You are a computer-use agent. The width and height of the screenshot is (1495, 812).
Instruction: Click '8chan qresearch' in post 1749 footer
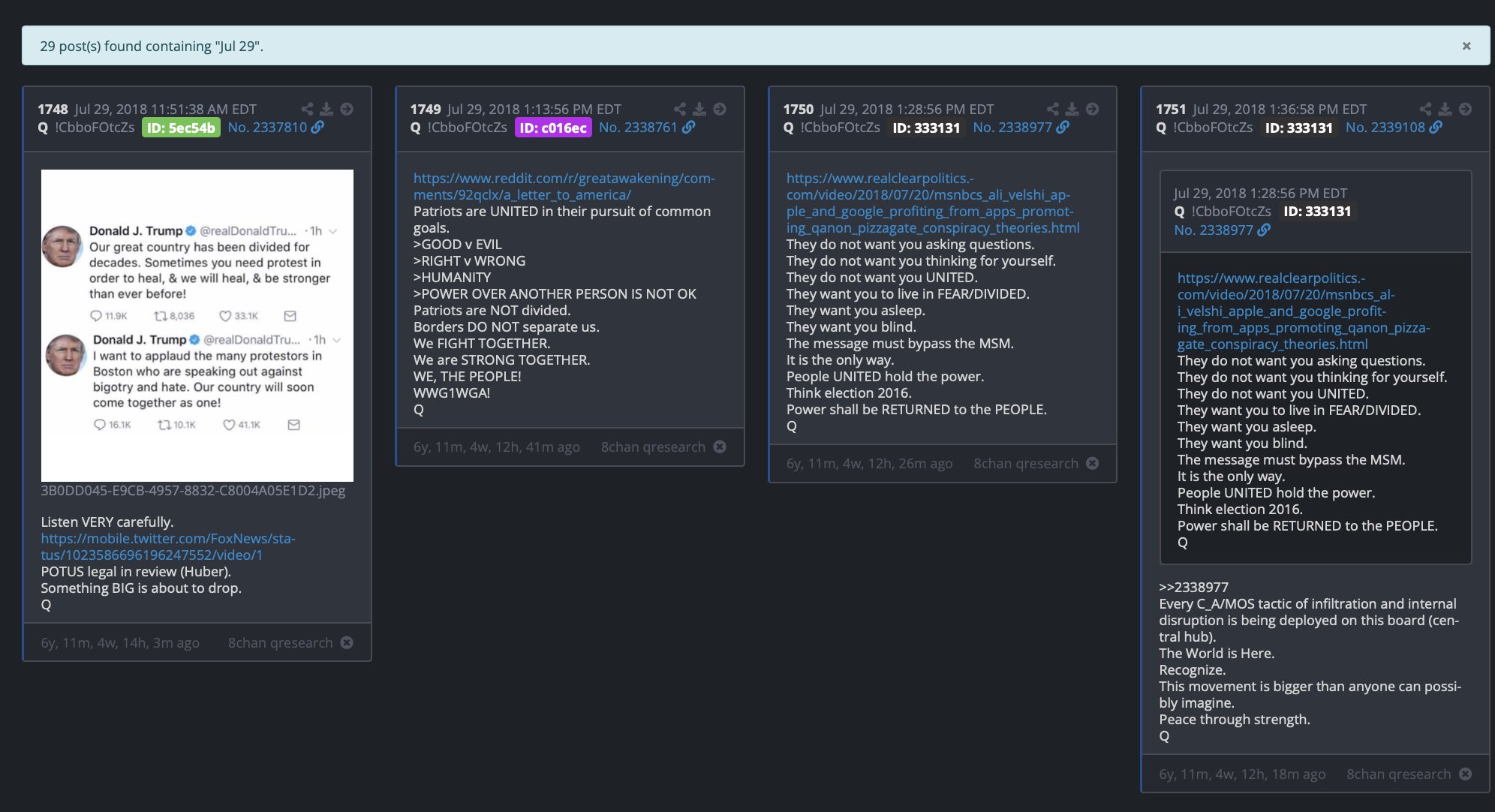coord(653,447)
